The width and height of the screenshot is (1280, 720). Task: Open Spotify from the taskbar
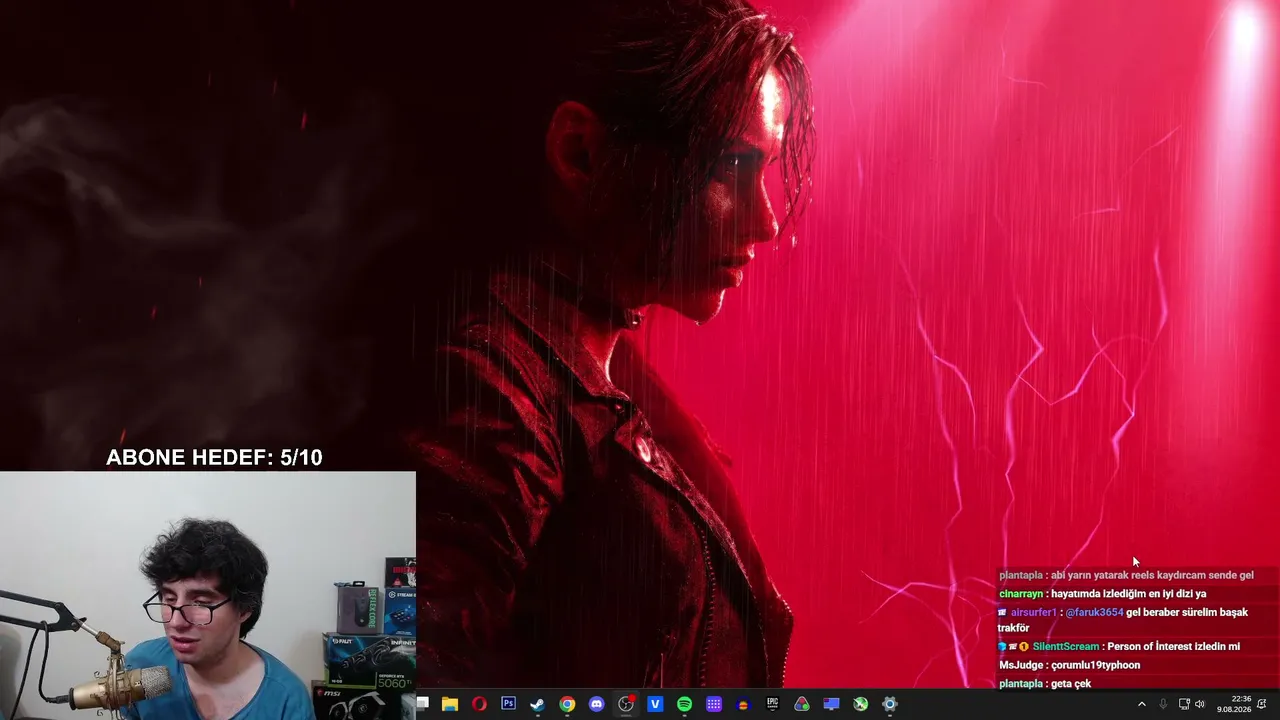click(x=684, y=704)
